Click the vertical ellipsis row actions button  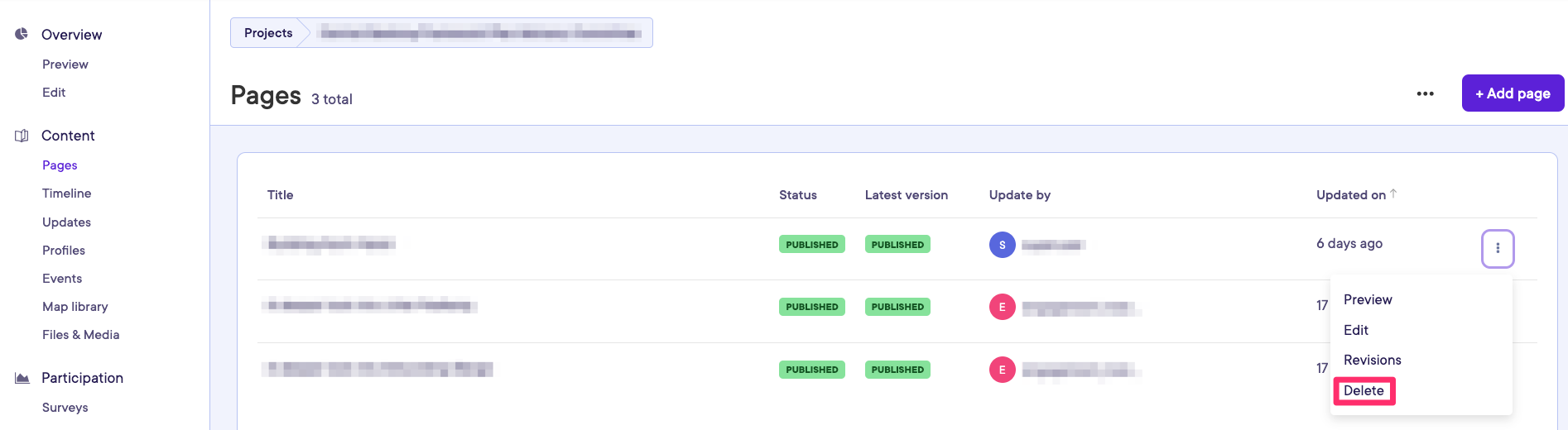(x=1497, y=248)
